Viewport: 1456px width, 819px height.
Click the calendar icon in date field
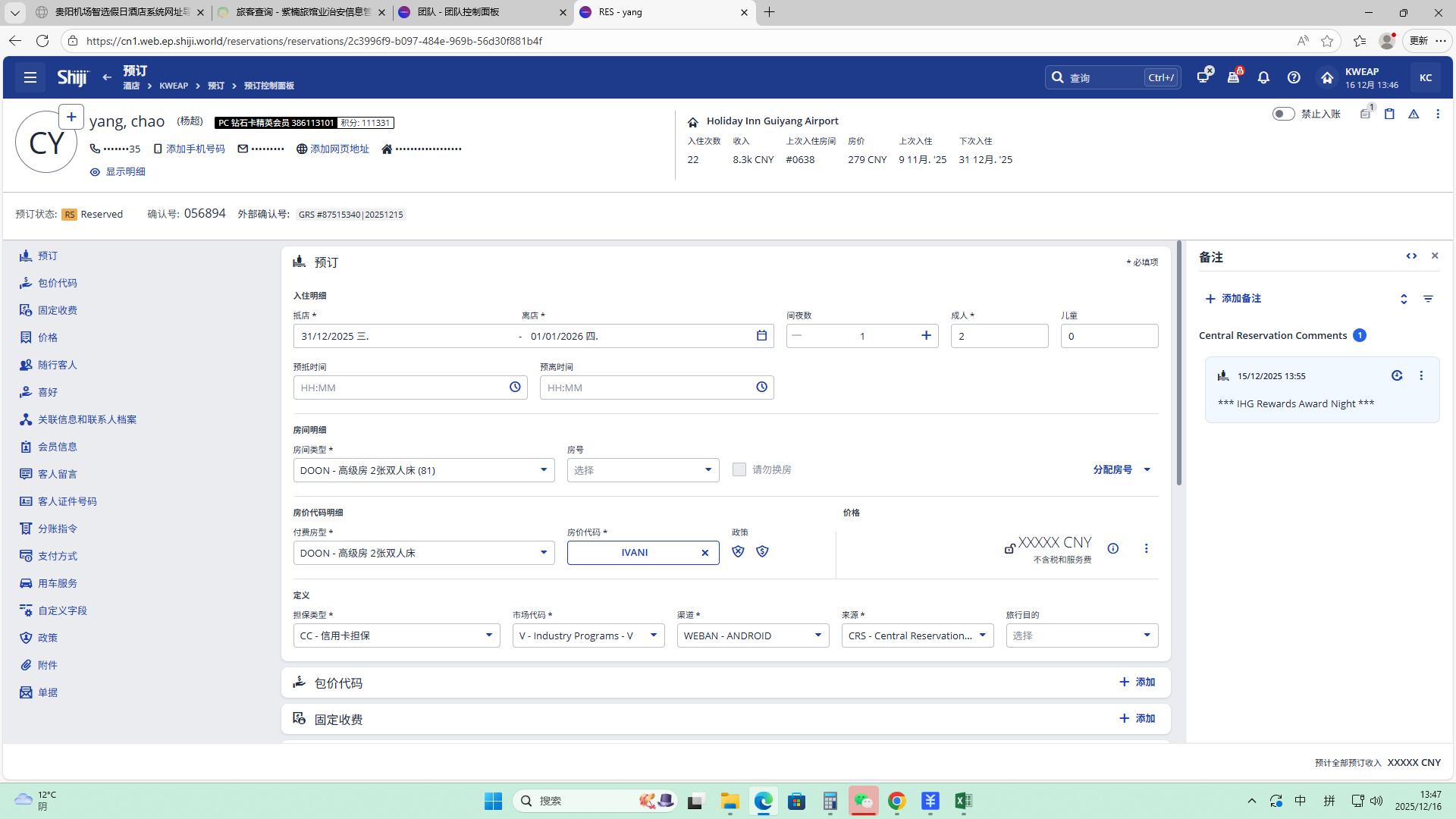[x=761, y=336]
